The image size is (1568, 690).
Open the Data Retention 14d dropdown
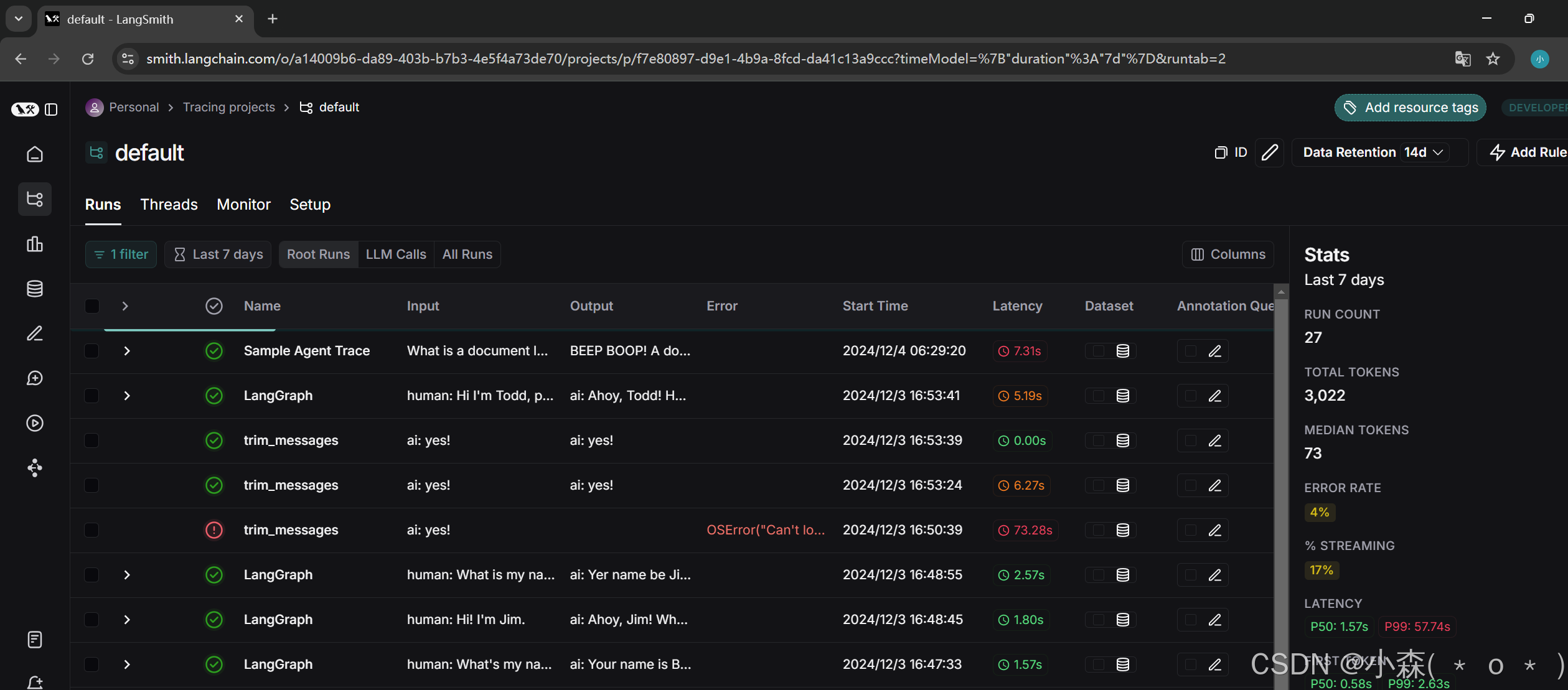(1425, 152)
